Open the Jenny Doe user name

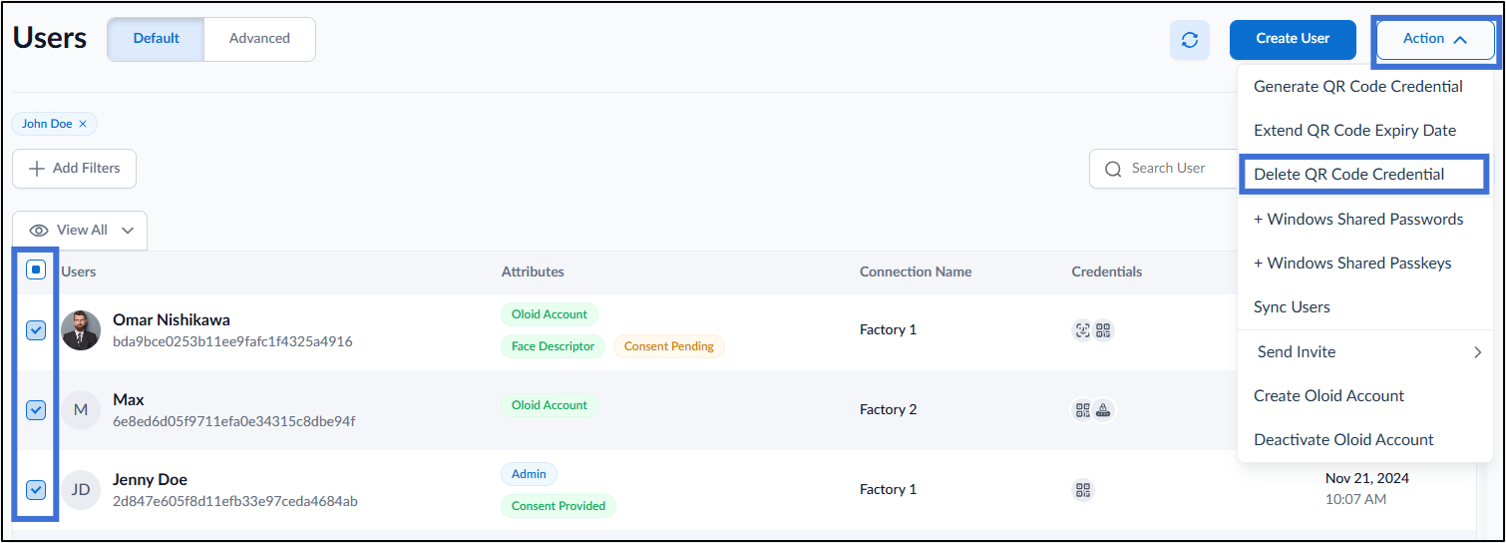[x=150, y=480]
